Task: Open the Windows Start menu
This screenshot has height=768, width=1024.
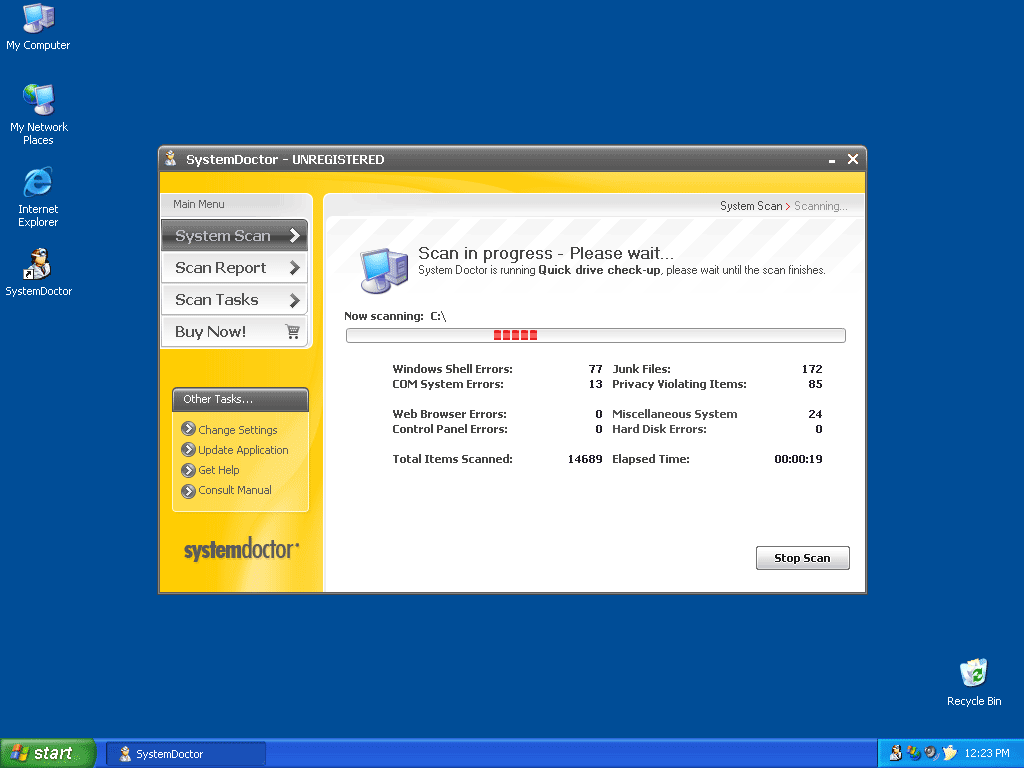Action: pos(47,754)
